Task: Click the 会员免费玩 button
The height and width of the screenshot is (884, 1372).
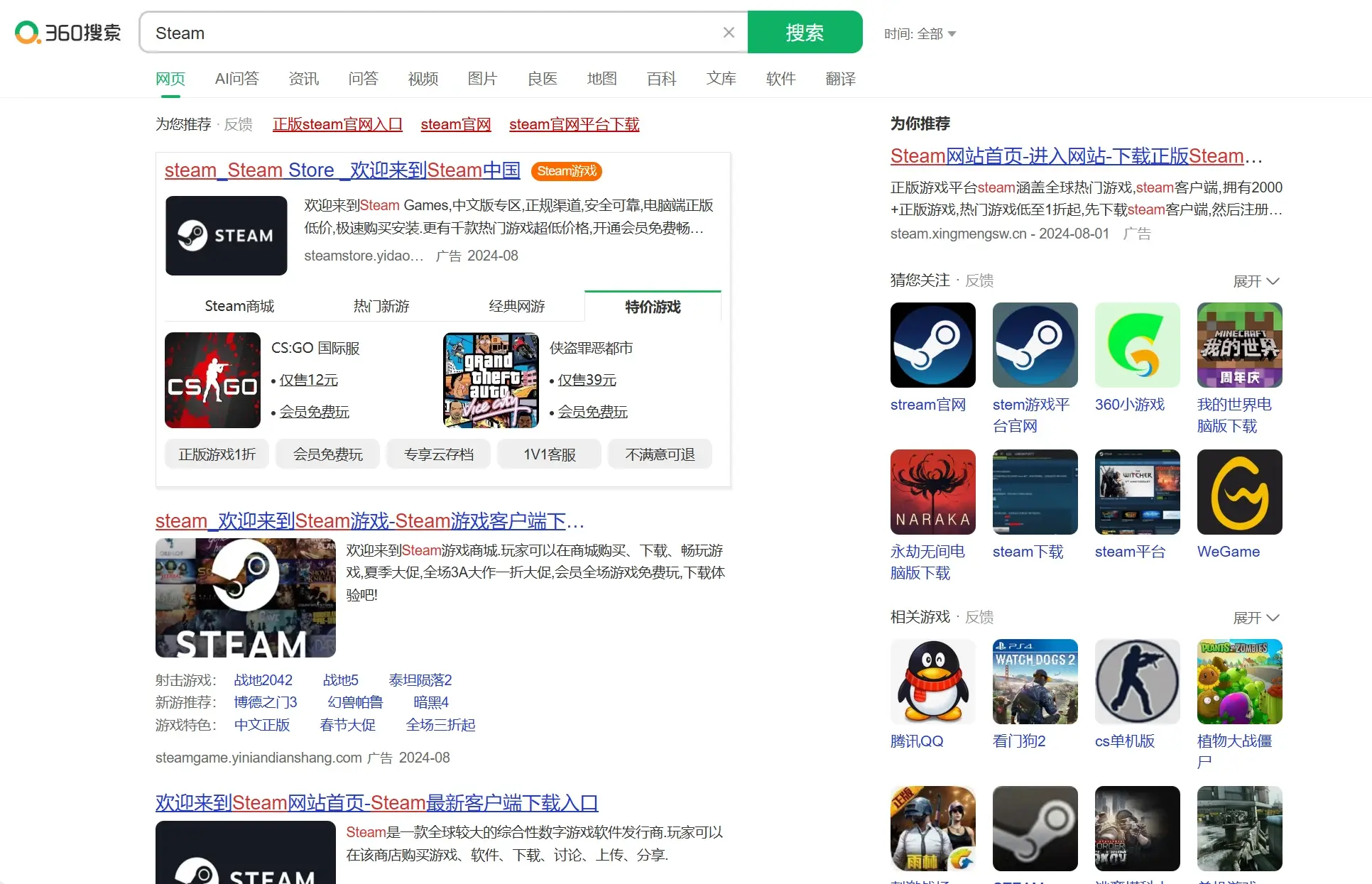Action: click(x=327, y=454)
